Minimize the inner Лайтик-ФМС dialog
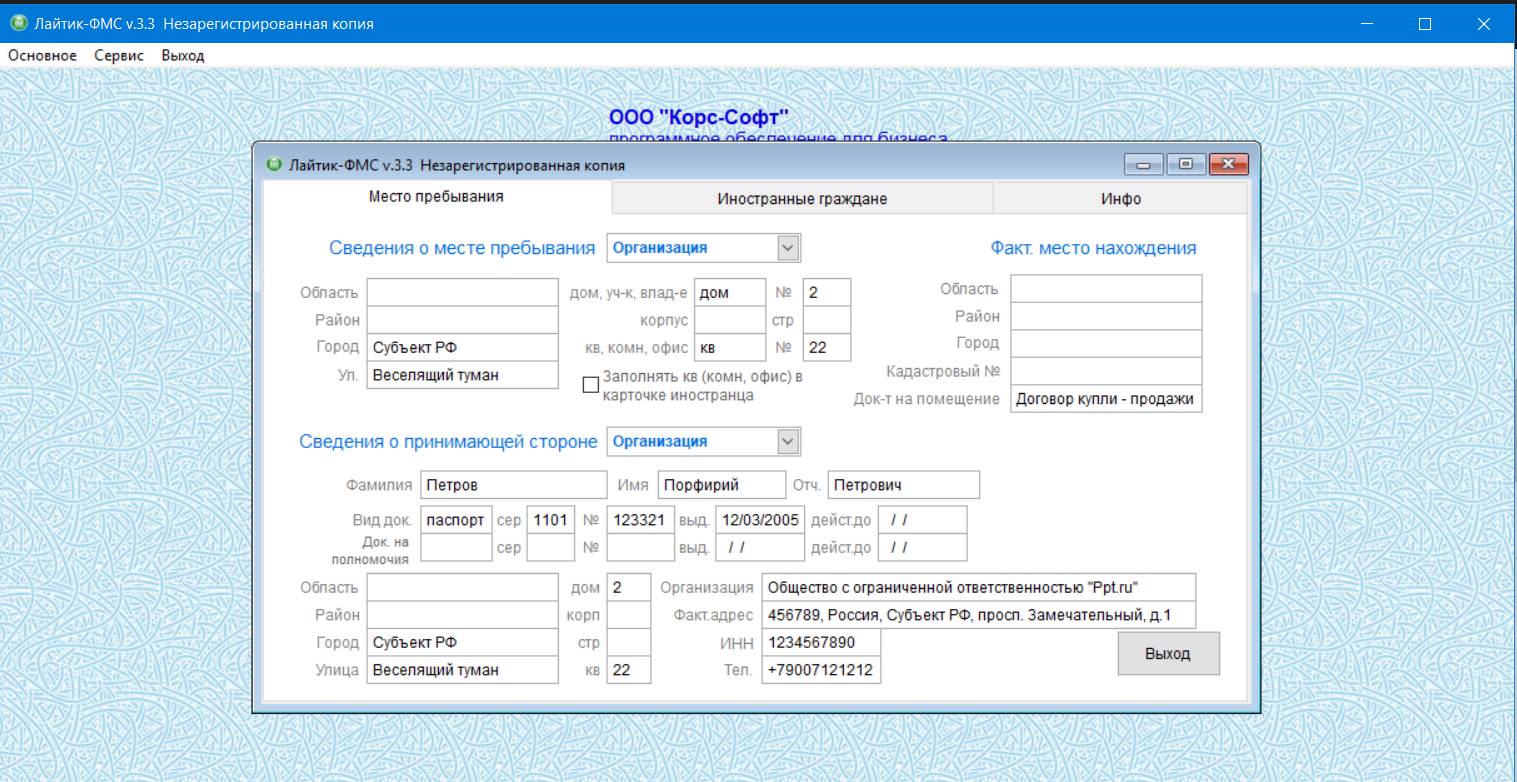Image resolution: width=1517 pixels, height=782 pixels. (1143, 165)
